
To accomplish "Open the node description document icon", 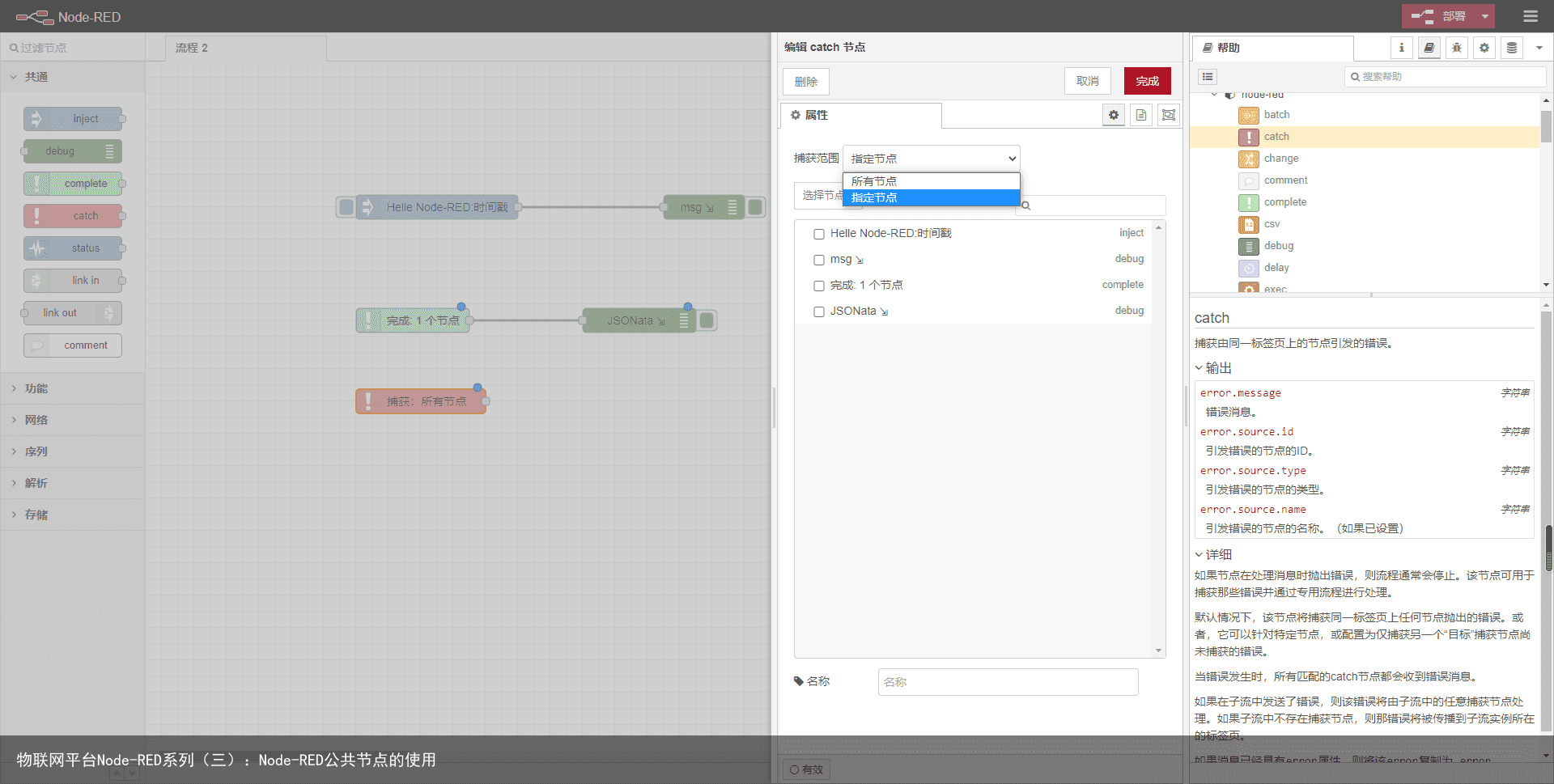I will pos(1141,115).
